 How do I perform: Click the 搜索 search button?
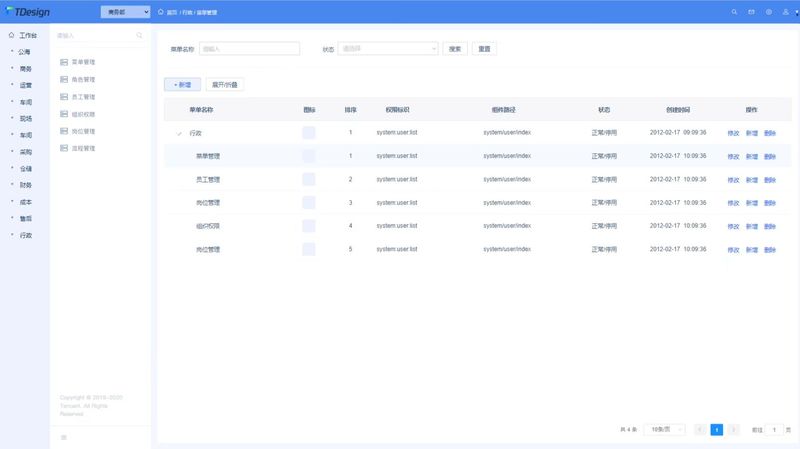(x=455, y=49)
